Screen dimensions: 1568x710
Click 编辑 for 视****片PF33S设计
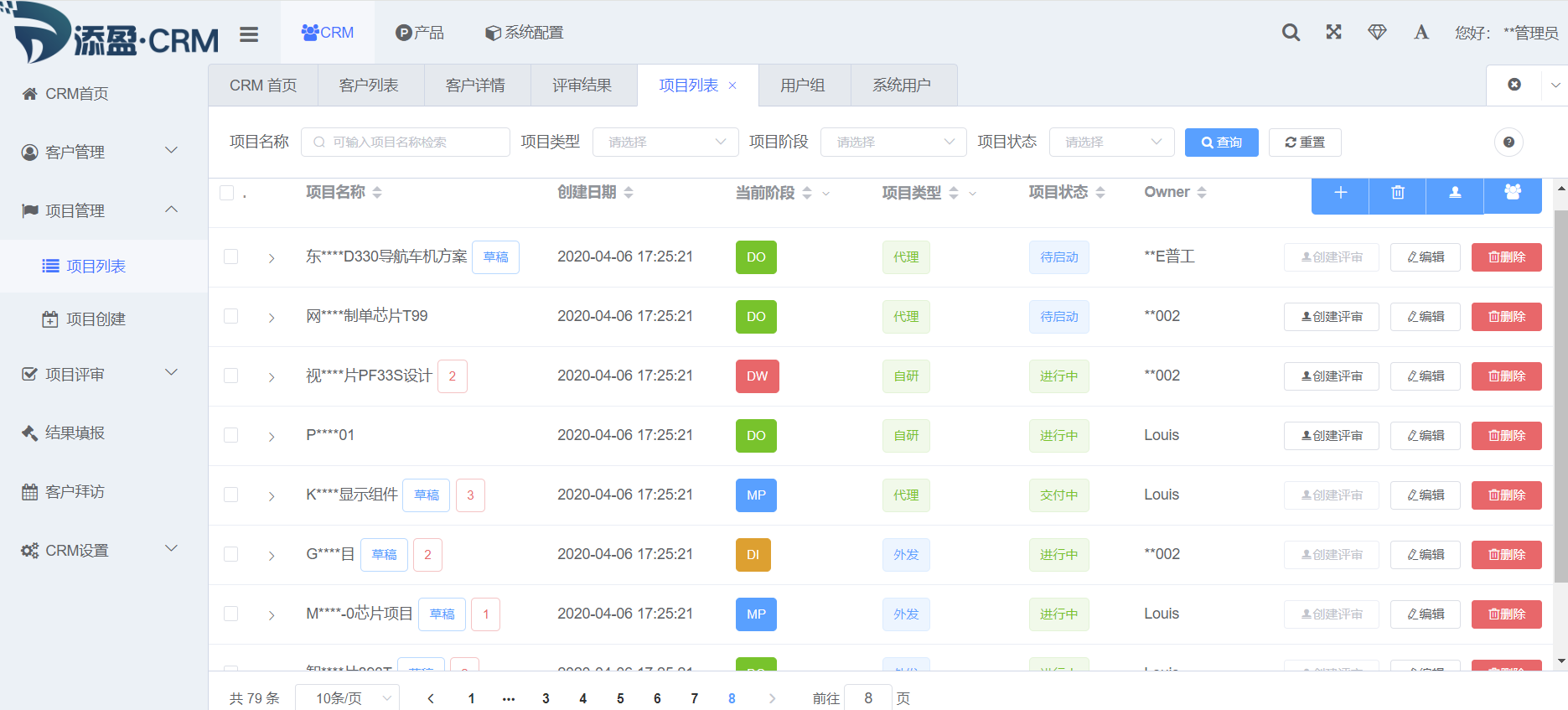pyautogui.click(x=1426, y=376)
